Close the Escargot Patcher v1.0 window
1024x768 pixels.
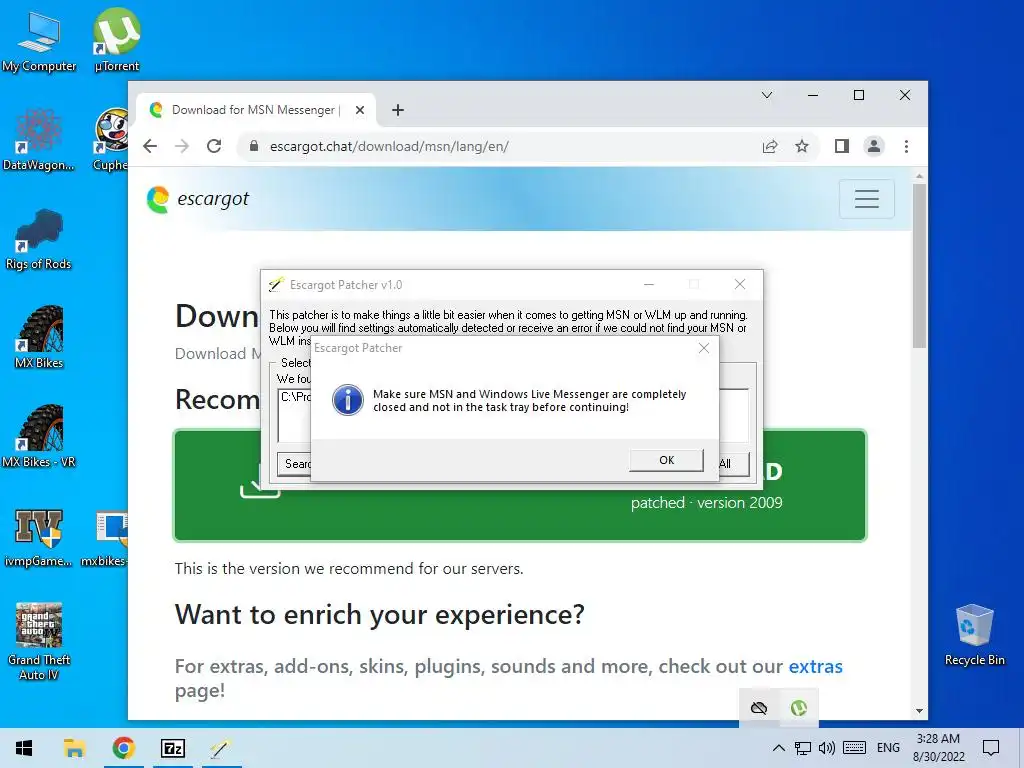[x=740, y=284]
